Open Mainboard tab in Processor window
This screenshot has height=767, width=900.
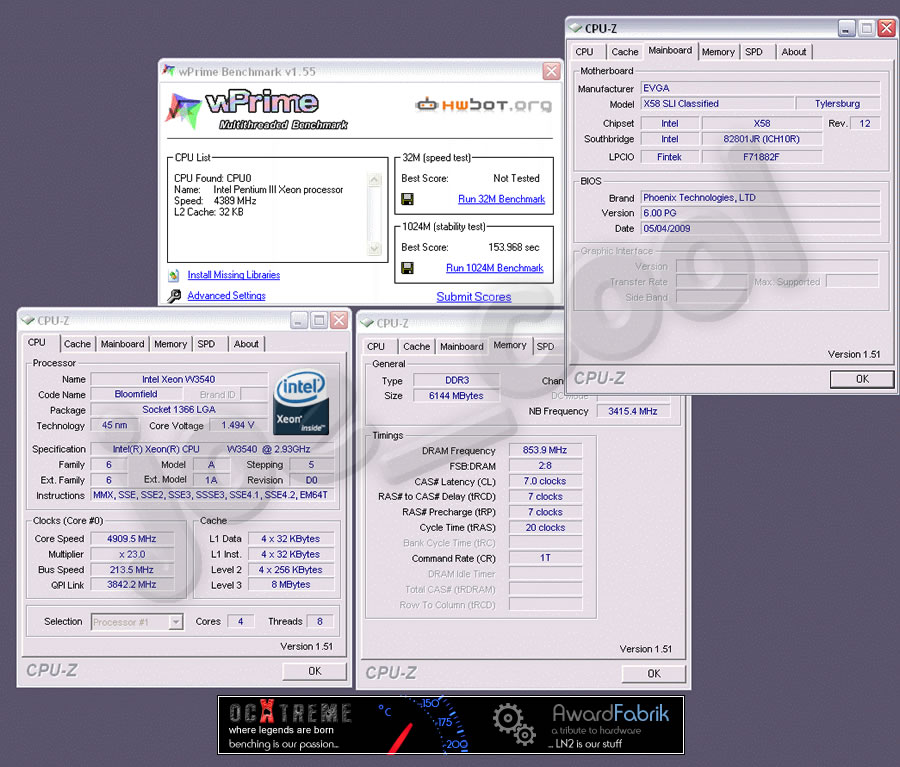coord(122,344)
